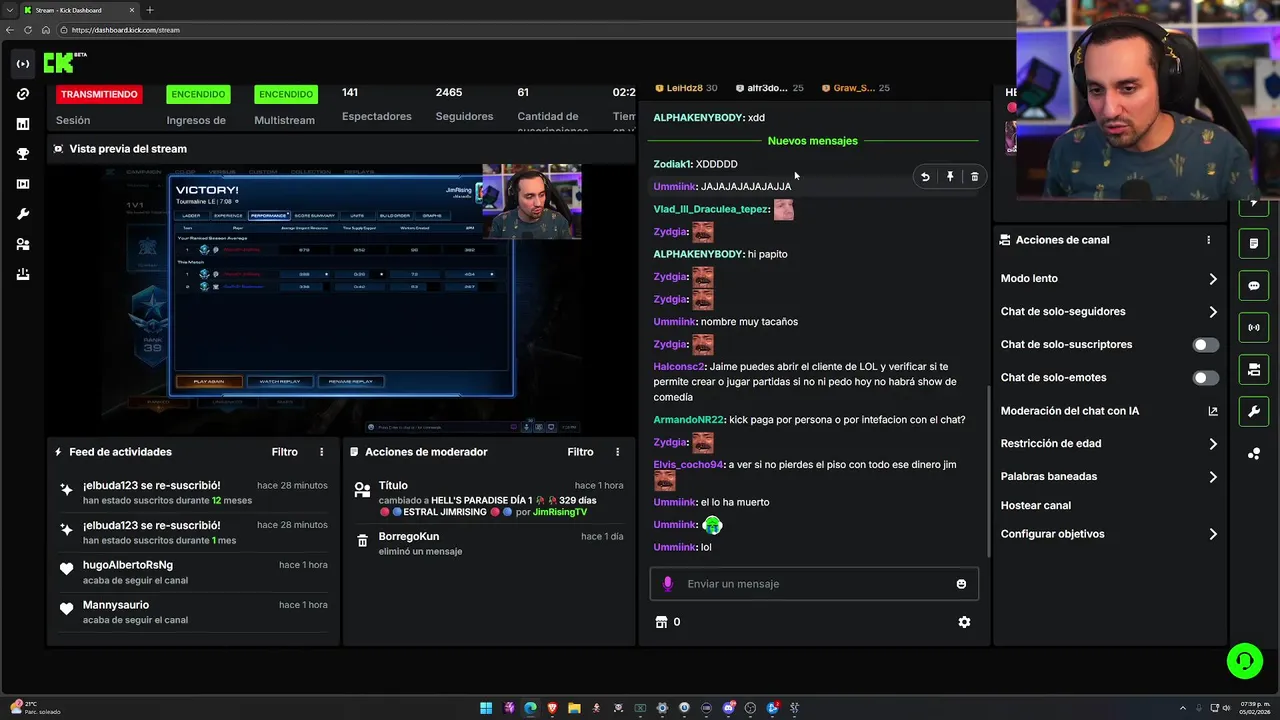Image resolution: width=1280 pixels, height=720 pixels.
Task: Click the three-dots cluster icon on right rail
Action: click(1254, 454)
